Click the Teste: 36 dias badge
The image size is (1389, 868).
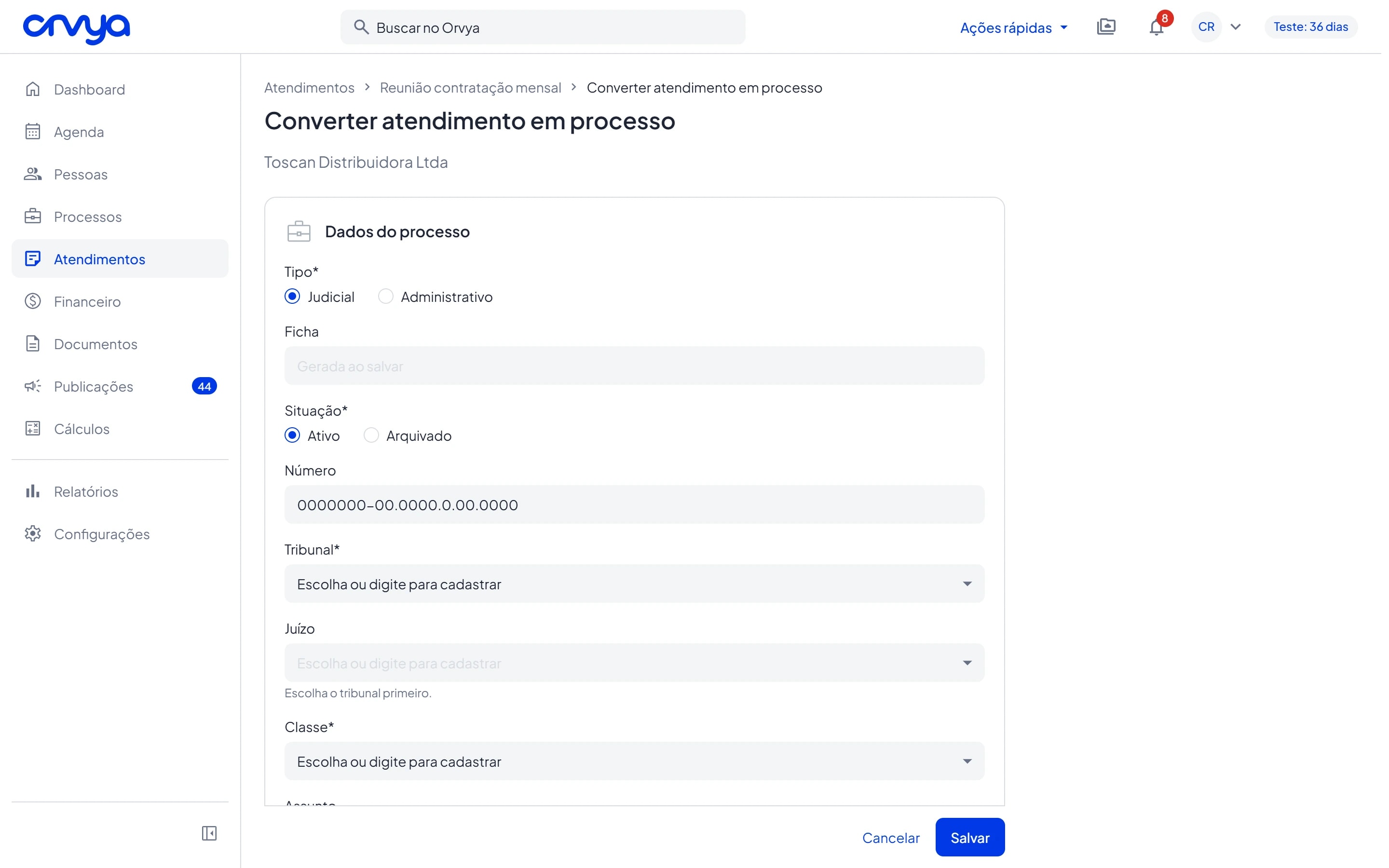(x=1311, y=27)
